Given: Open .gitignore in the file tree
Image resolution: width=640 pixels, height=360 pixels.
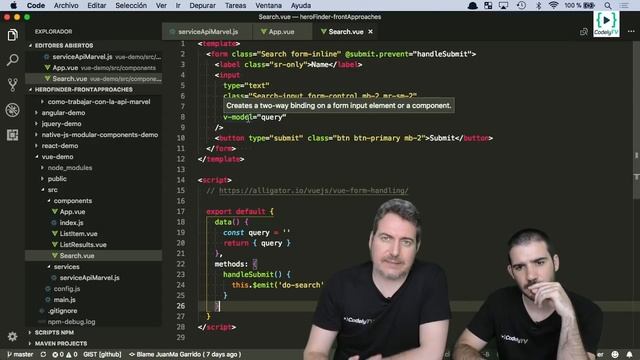Looking at the screenshot, I should tap(62, 311).
